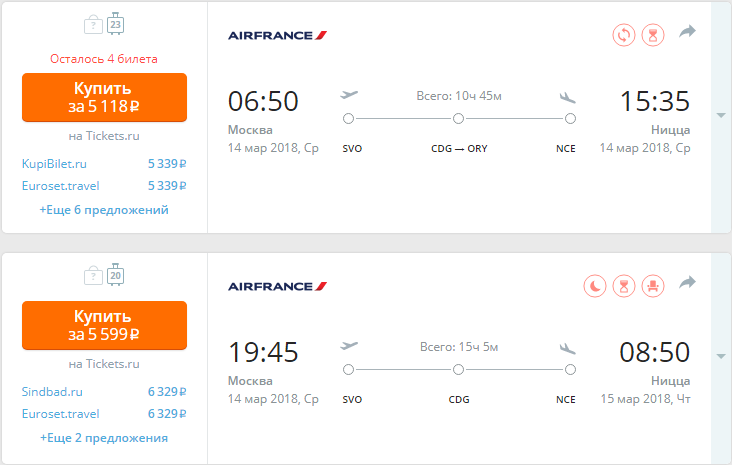Screen dimensions: 732x465
Task: Click the share arrow on the 06:50 flight
Action: (687, 32)
